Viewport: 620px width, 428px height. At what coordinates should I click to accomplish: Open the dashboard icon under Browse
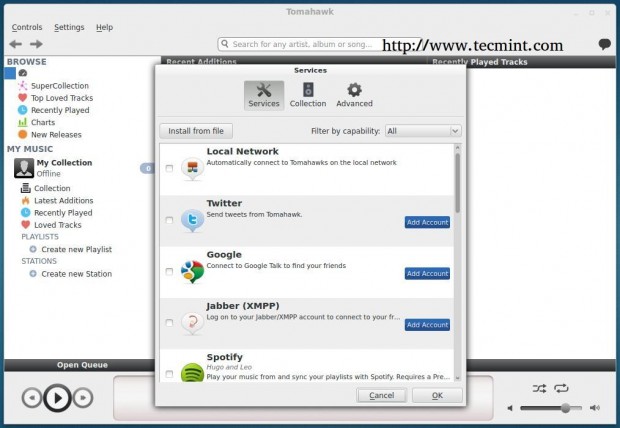pos(23,73)
